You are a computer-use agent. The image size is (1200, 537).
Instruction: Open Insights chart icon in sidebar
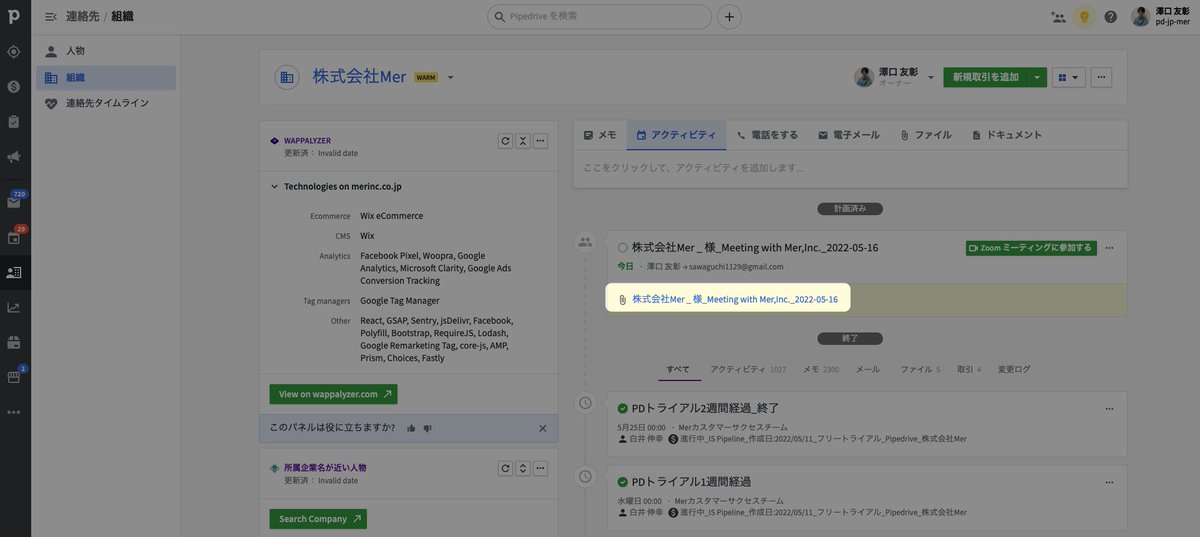[x=14, y=307]
